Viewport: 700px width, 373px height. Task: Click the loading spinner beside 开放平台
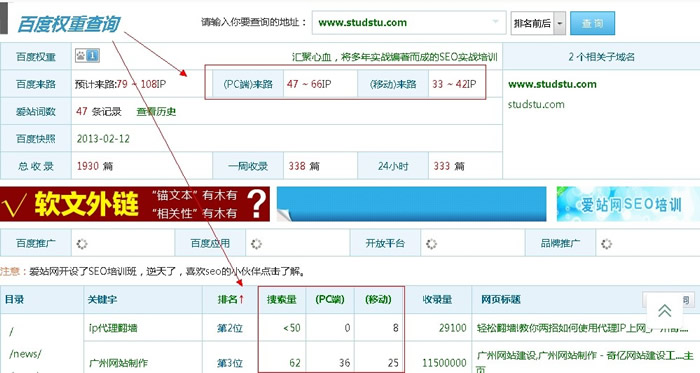(x=431, y=244)
